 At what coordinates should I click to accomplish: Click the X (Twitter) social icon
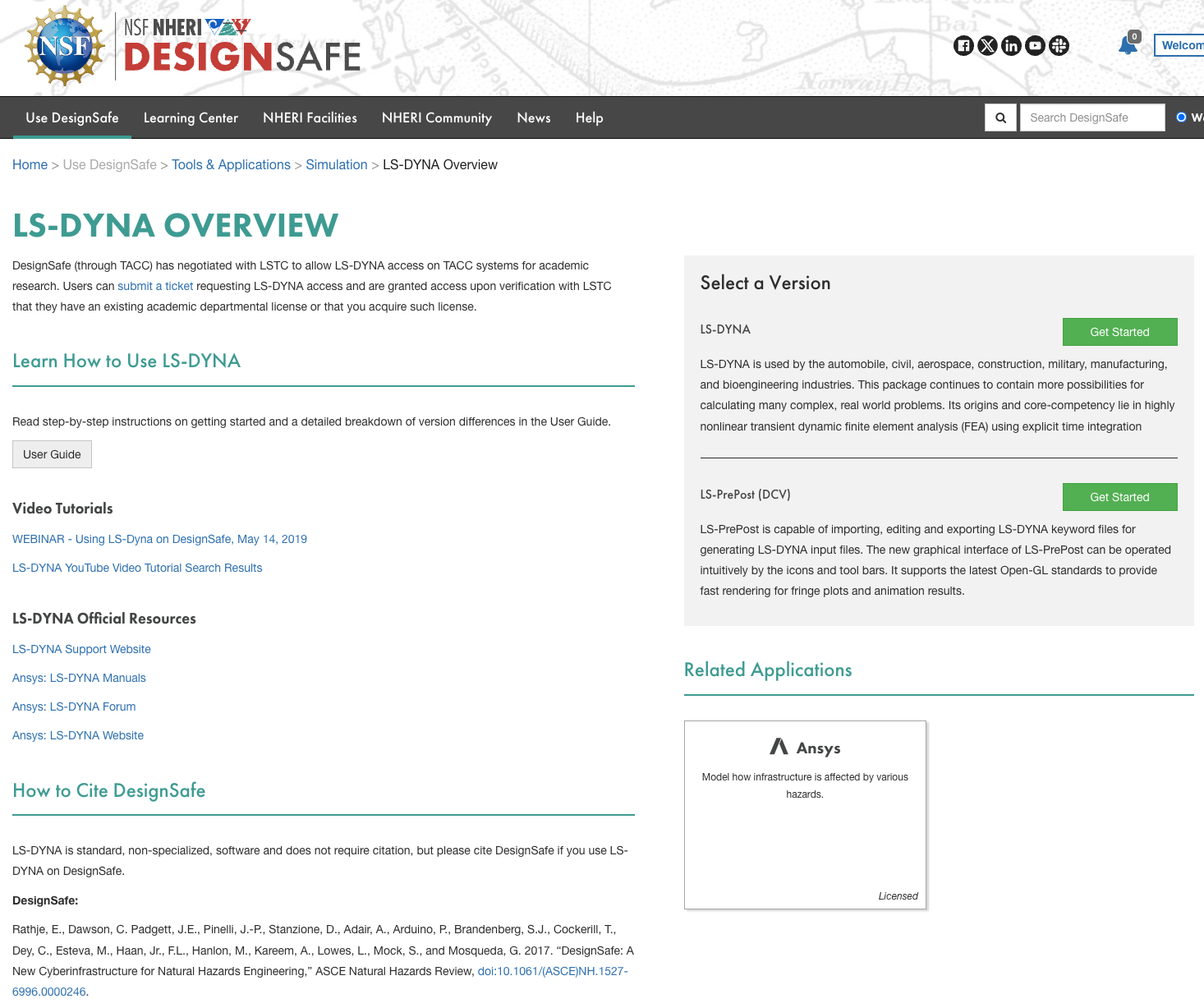(987, 46)
